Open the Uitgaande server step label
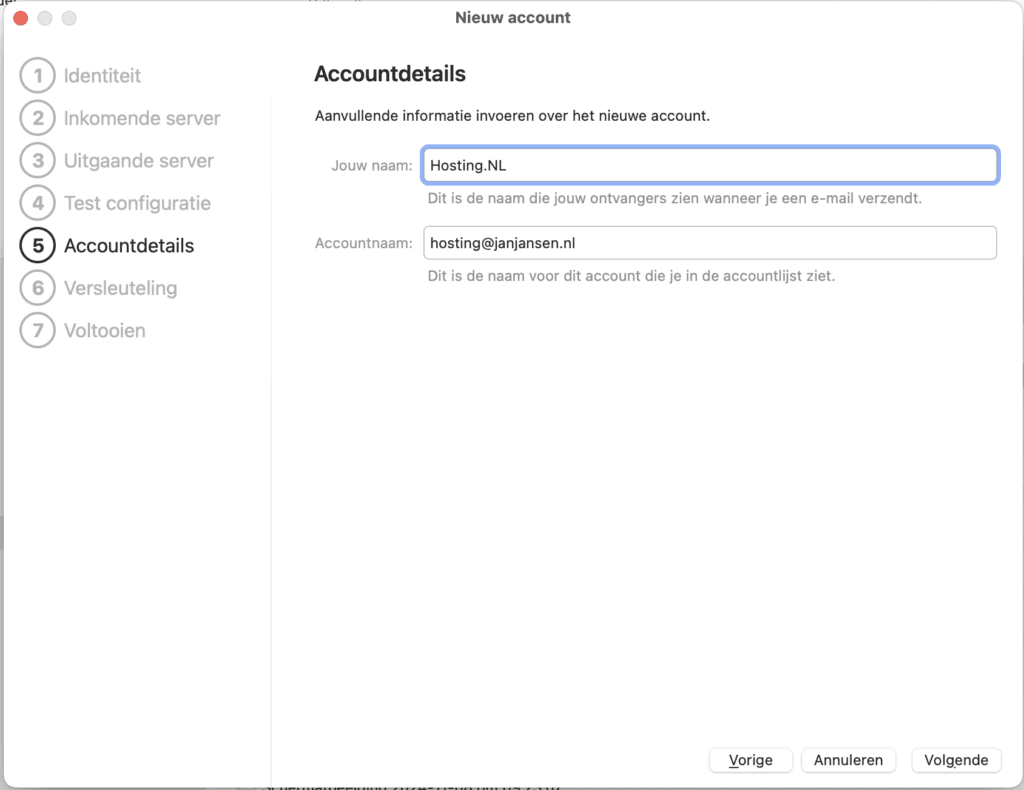Image resolution: width=1024 pixels, height=790 pixels. coord(139,161)
